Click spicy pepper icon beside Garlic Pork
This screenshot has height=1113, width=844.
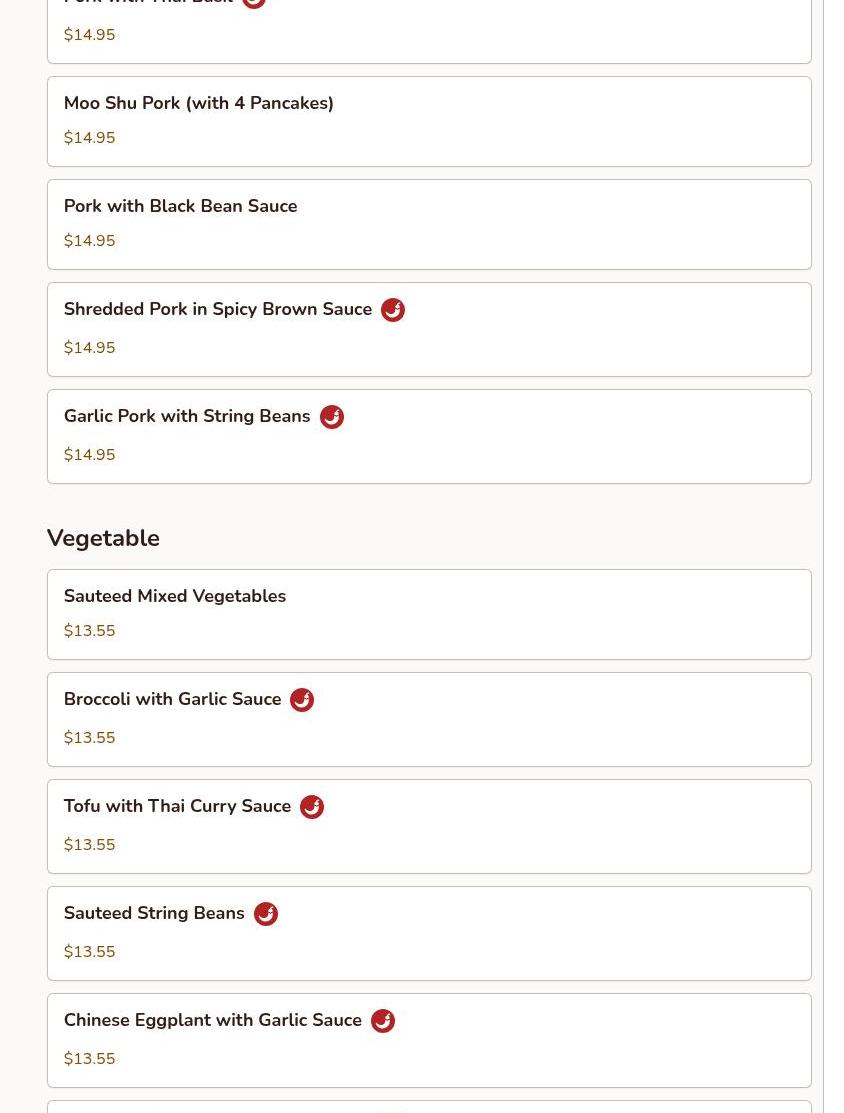(332, 417)
